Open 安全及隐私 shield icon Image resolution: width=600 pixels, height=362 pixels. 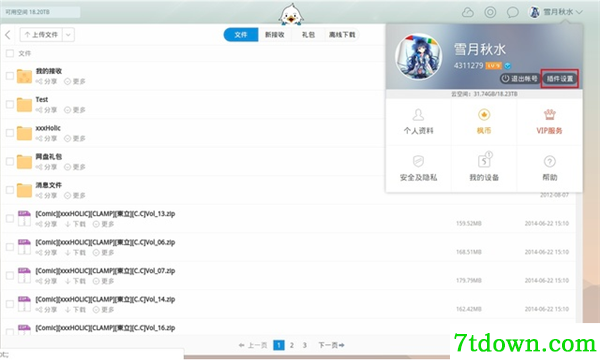[x=418, y=161]
